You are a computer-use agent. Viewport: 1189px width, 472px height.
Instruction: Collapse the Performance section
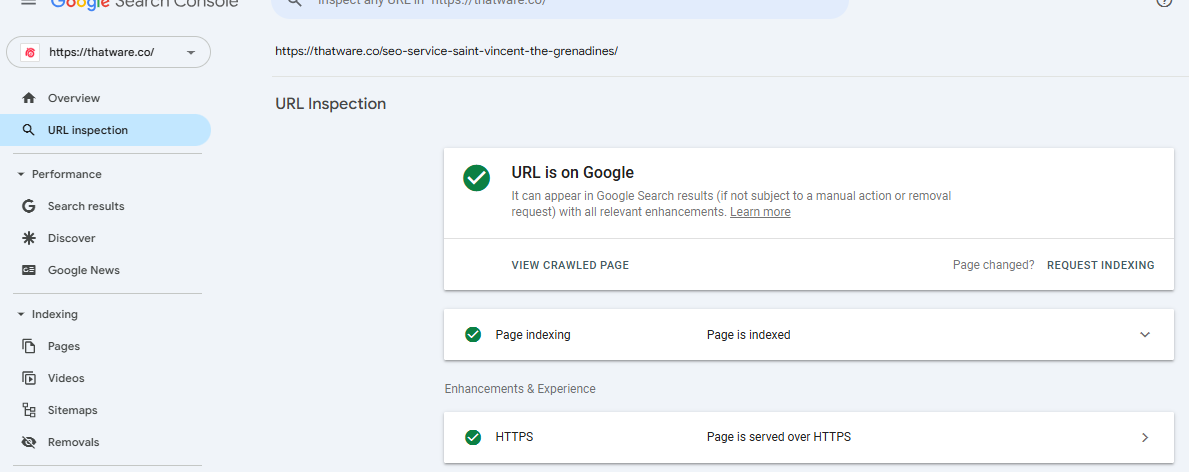tap(59, 174)
